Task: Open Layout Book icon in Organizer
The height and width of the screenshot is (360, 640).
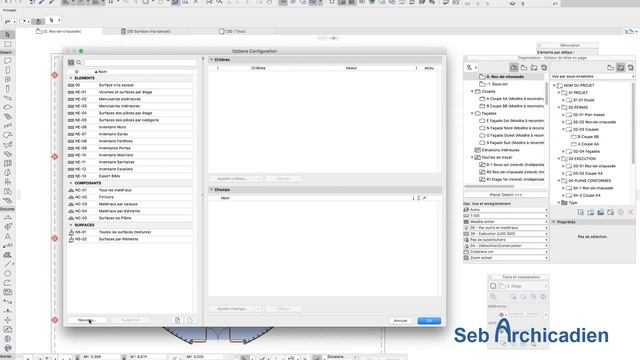Action: tap(534, 68)
